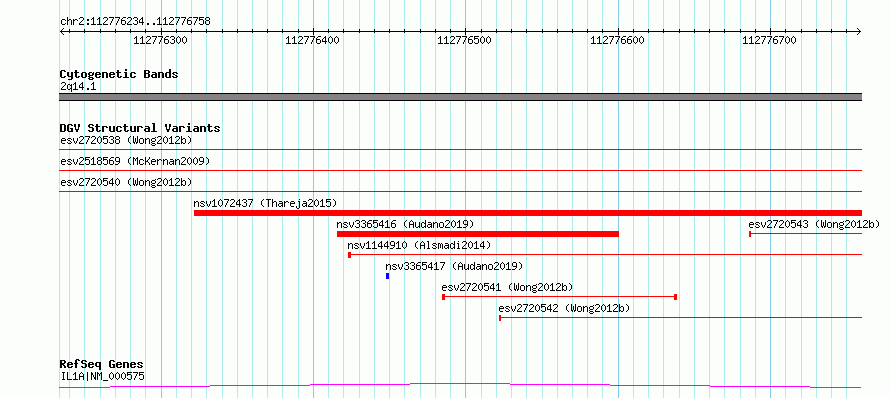Click the RefSeq Genes track title

pyautogui.click(x=102, y=364)
